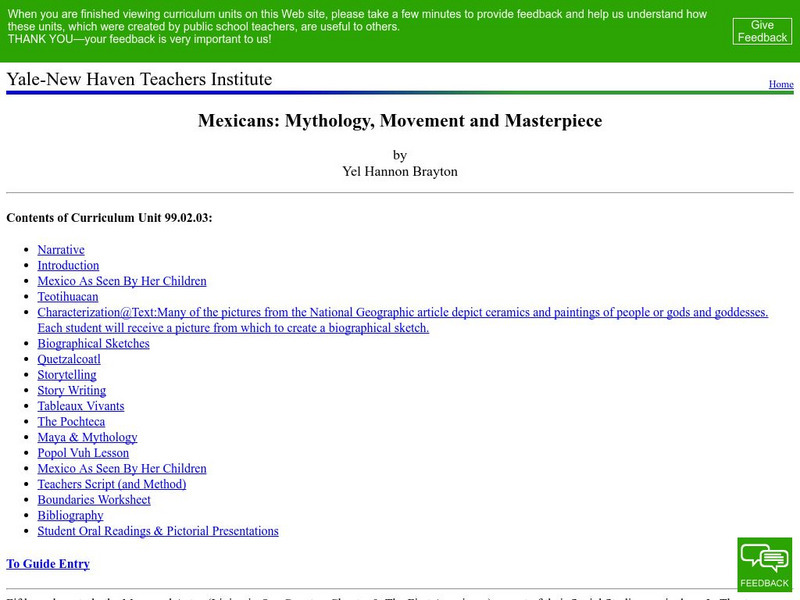Open the Introduction link
The width and height of the screenshot is (800, 600).
[68, 265]
